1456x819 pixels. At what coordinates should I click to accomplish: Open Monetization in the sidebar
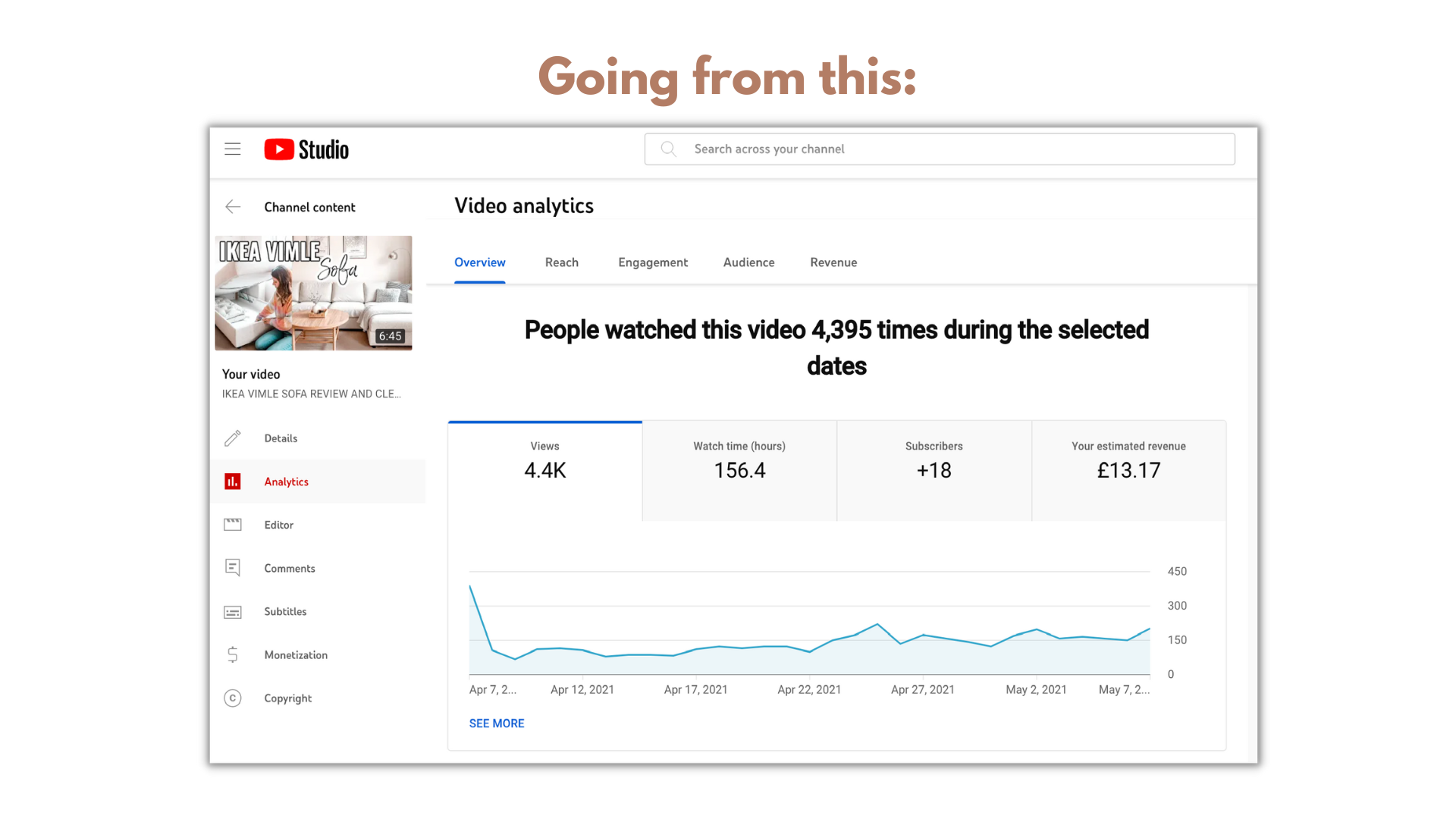pos(318,654)
